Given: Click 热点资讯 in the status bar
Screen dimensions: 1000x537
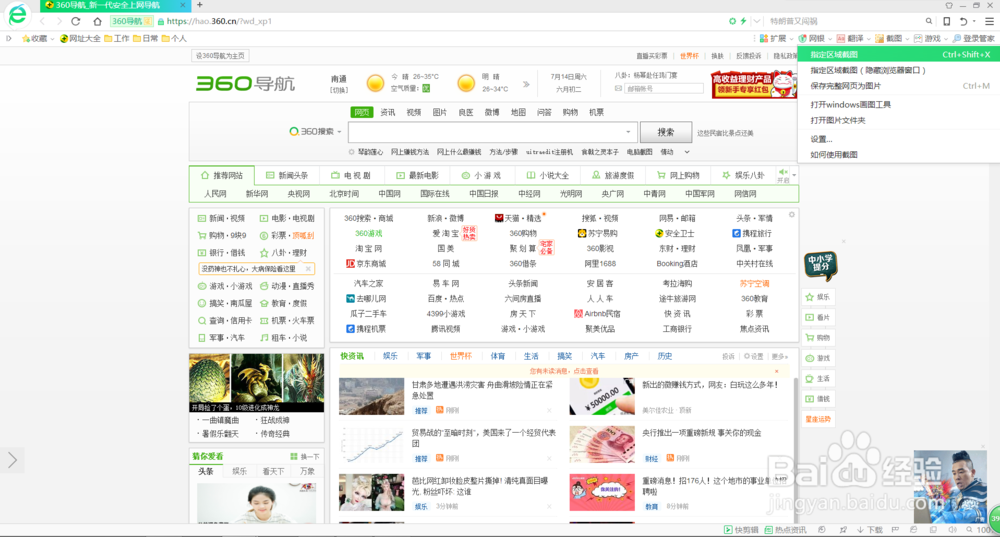Looking at the screenshot, I should [x=786, y=530].
